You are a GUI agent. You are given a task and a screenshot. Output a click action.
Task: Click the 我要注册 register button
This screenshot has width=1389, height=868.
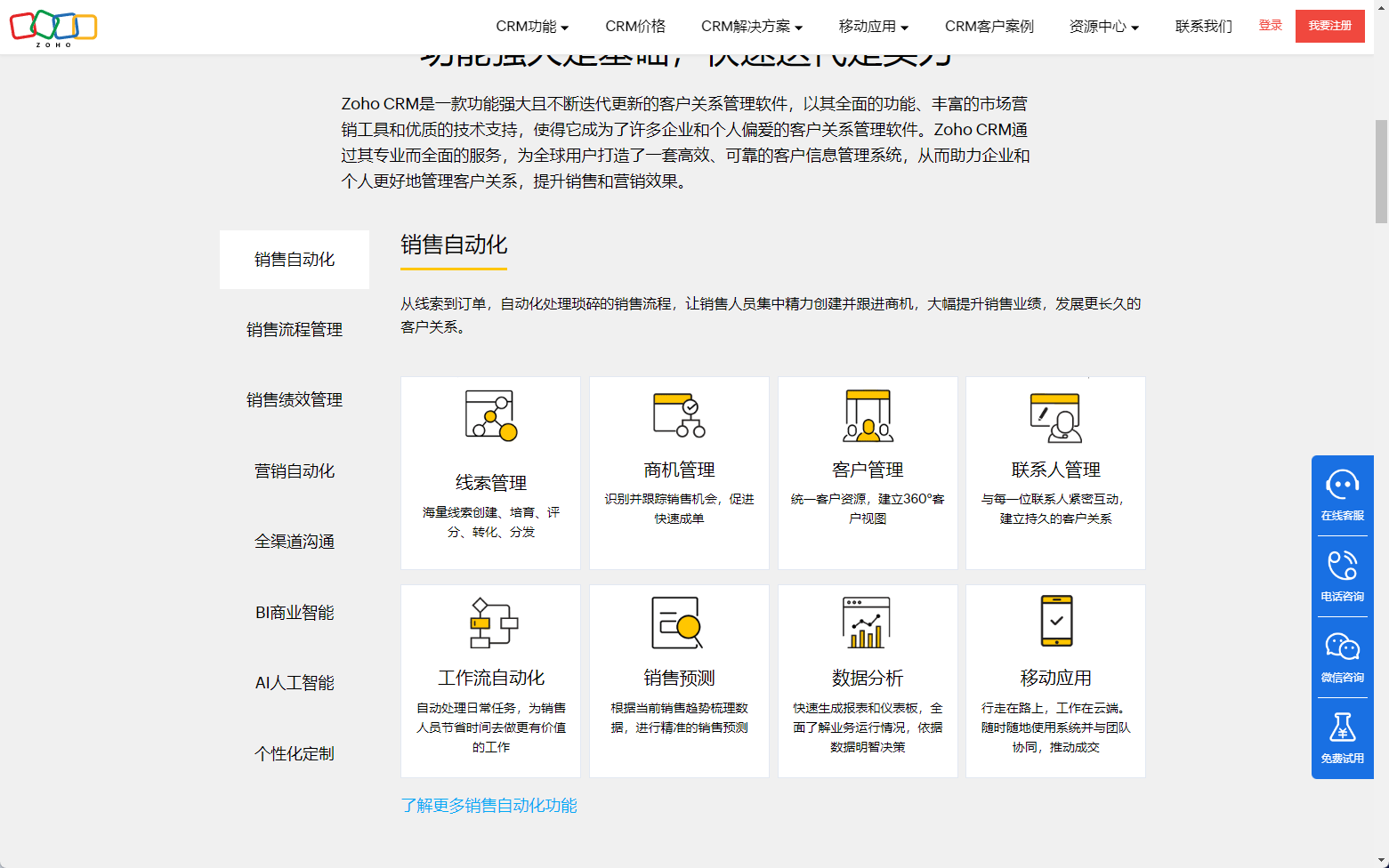tap(1330, 26)
